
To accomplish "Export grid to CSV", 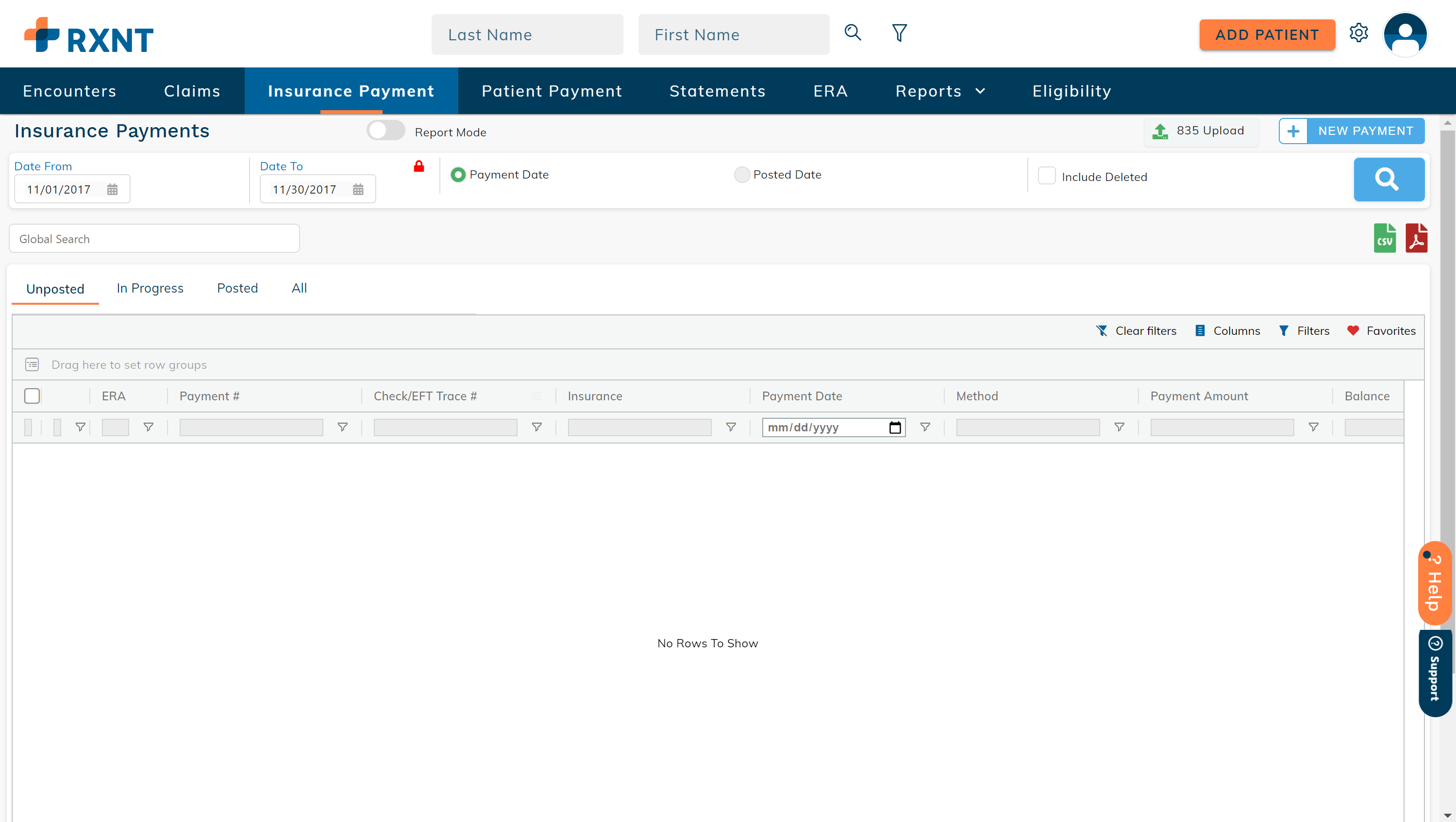I will click(x=1385, y=238).
